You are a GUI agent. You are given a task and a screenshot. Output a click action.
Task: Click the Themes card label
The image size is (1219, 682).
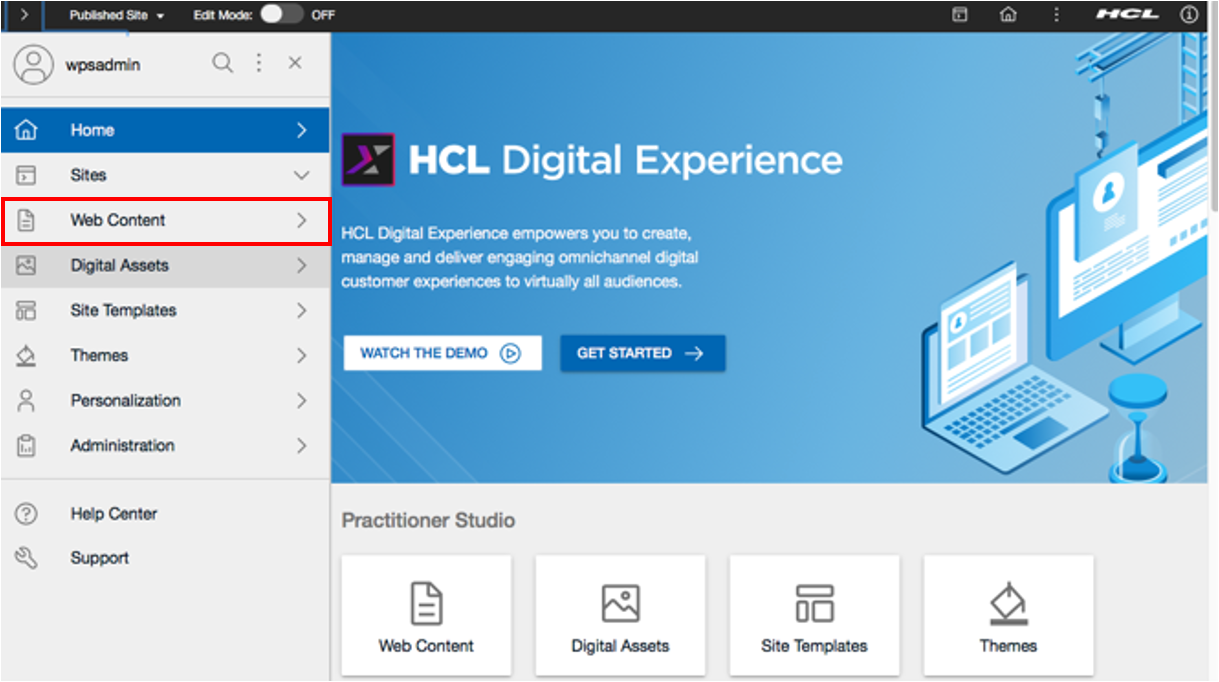coord(1008,646)
